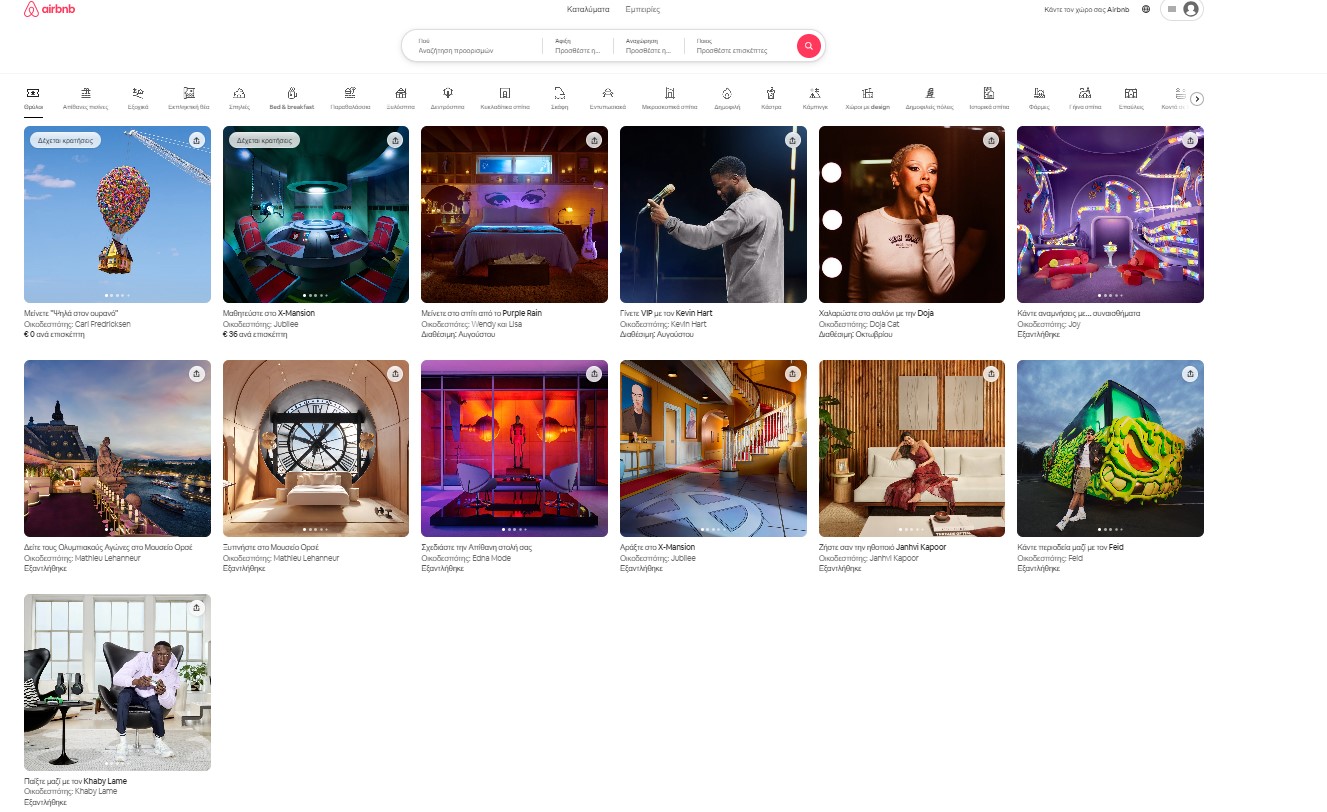This screenshot has width=1327, height=812.
Task: Click the € 36 ανά επισκέπτη price
Action: click(255, 334)
